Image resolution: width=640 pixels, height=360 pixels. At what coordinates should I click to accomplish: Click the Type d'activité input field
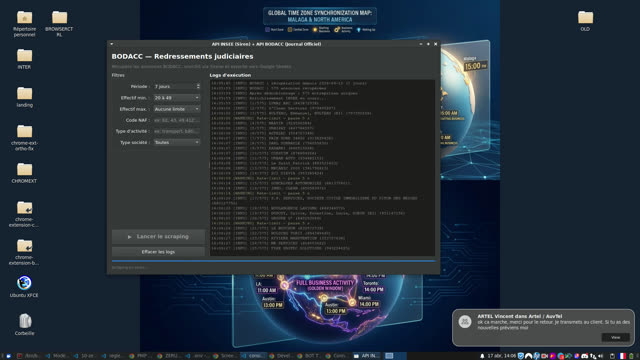(x=177, y=131)
